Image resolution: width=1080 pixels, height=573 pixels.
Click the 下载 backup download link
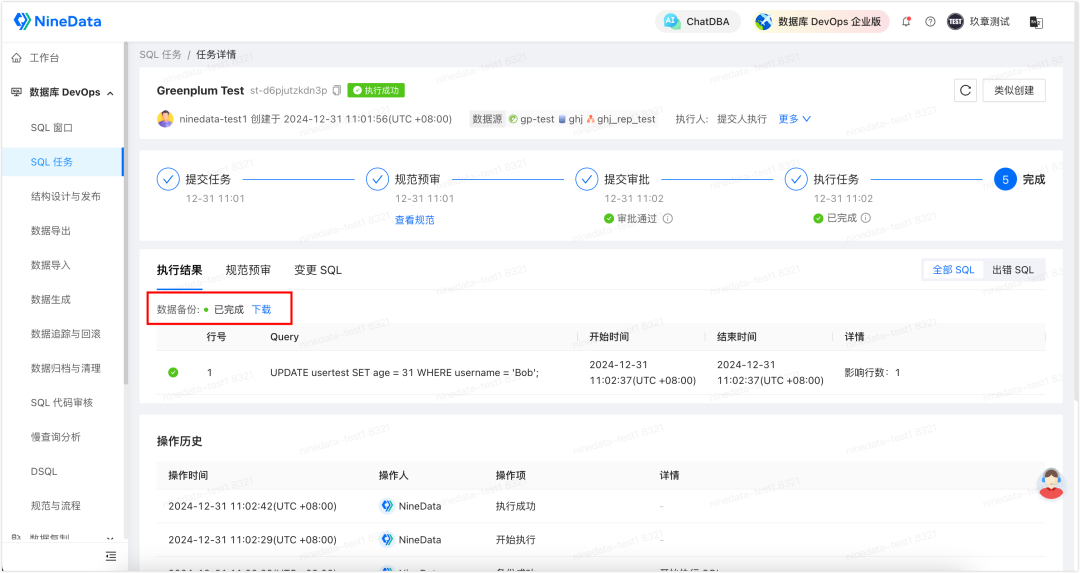[x=261, y=310]
